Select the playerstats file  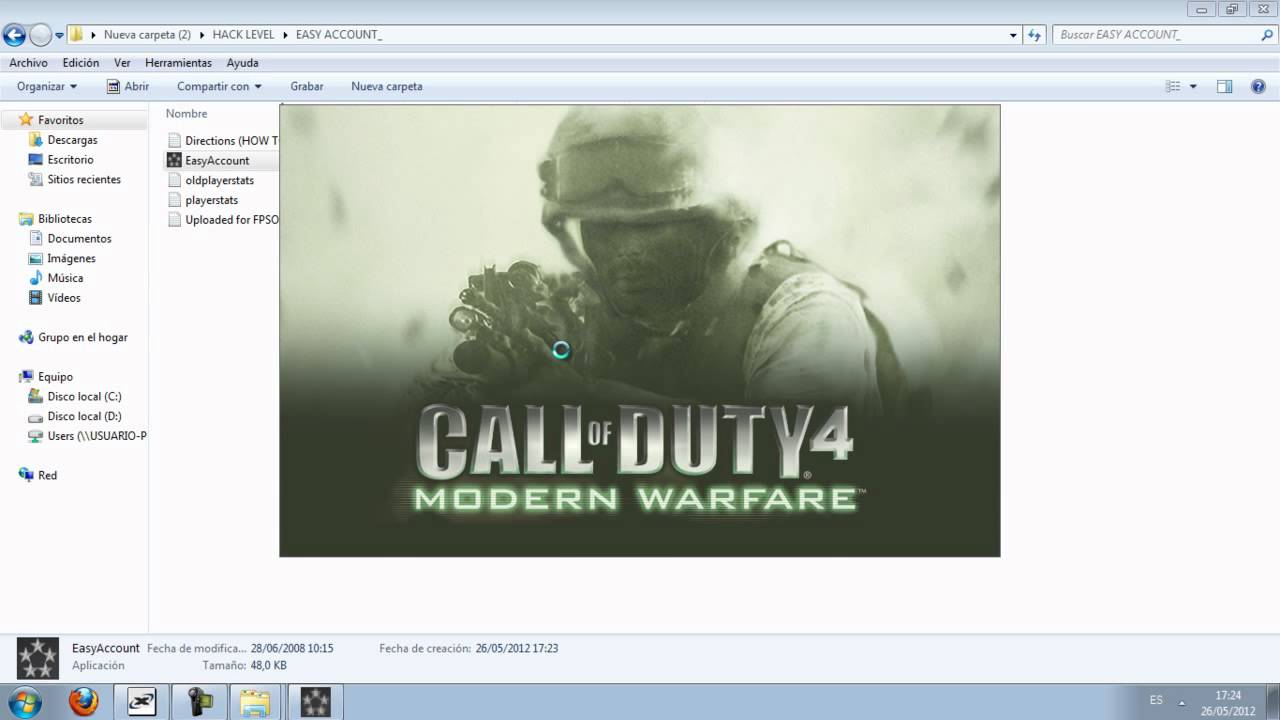211,200
